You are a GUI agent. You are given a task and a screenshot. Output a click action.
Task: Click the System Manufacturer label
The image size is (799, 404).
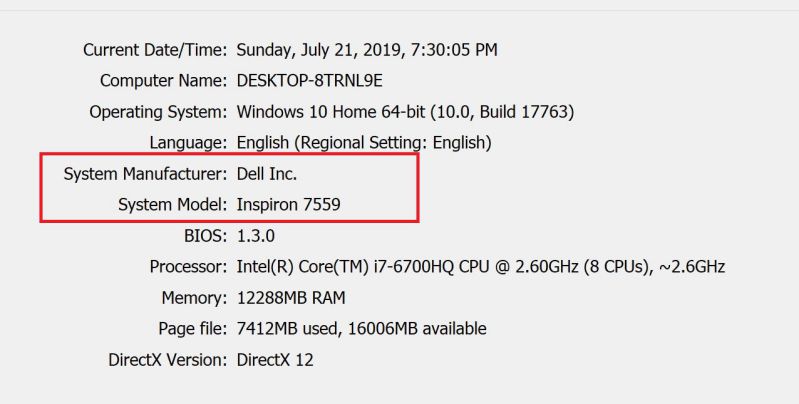coord(145,174)
